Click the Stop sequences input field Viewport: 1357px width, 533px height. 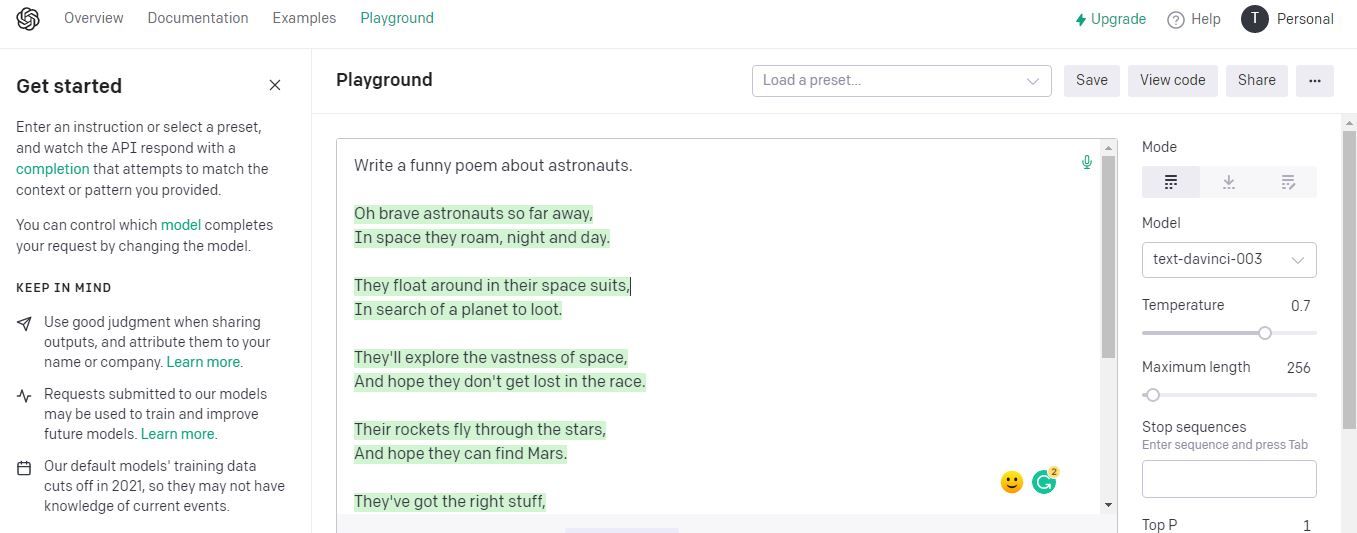[x=1229, y=479]
